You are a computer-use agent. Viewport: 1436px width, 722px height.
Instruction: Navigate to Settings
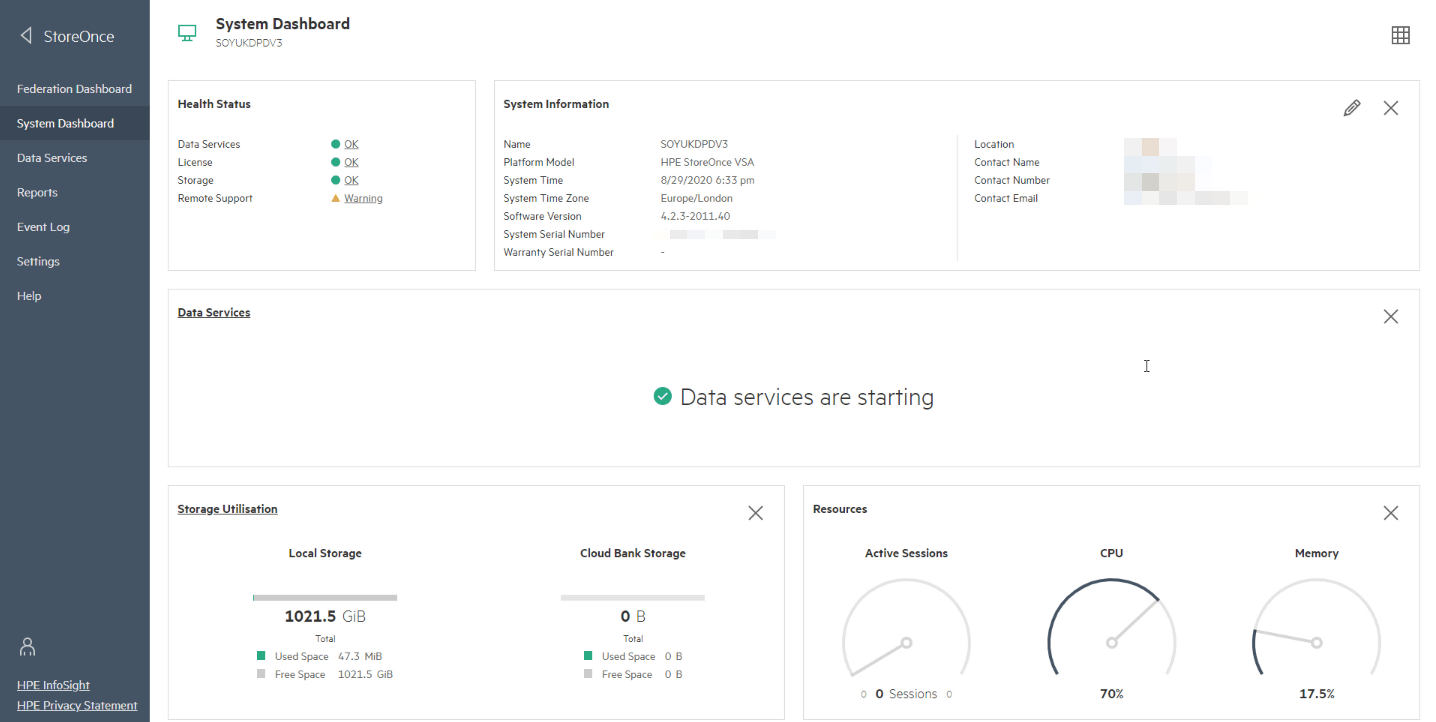[x=38, y=261]
